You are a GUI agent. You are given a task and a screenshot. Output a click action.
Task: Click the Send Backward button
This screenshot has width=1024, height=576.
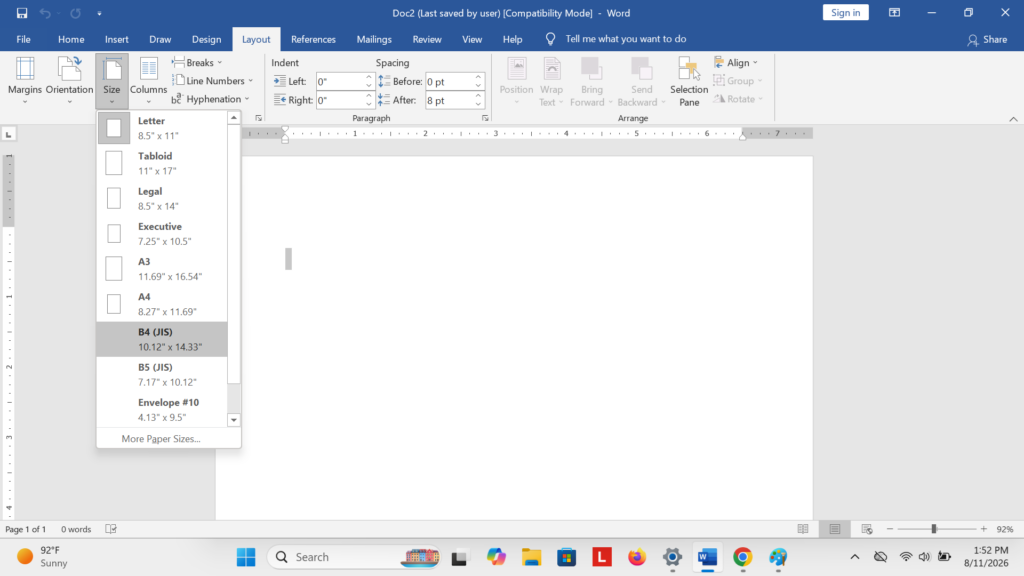pyautogui.click(x=641, y=80)
